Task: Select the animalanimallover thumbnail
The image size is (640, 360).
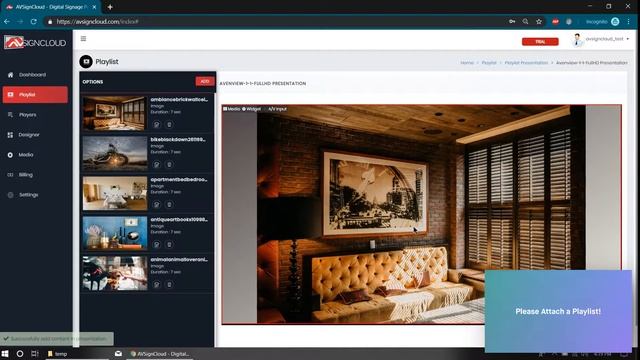Action: pos(115,273)
